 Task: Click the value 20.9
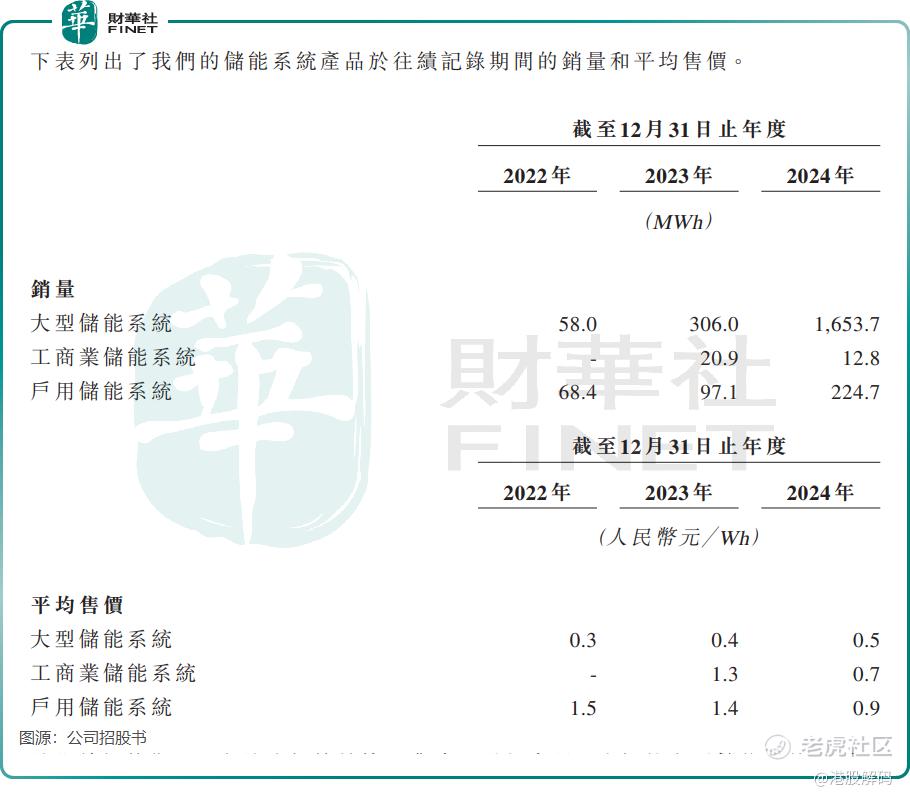[719, 358]
